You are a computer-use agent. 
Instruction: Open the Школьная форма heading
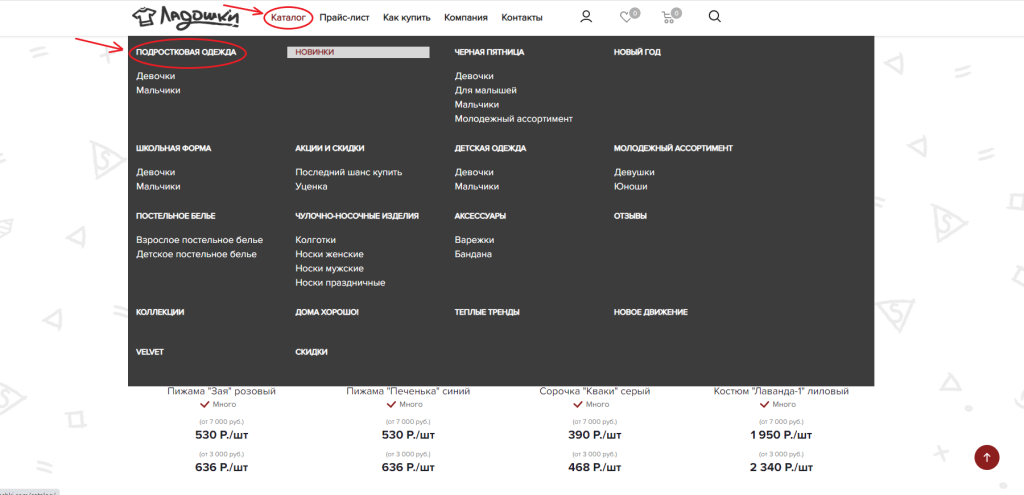pyautogui.click(x=174, y=148)
